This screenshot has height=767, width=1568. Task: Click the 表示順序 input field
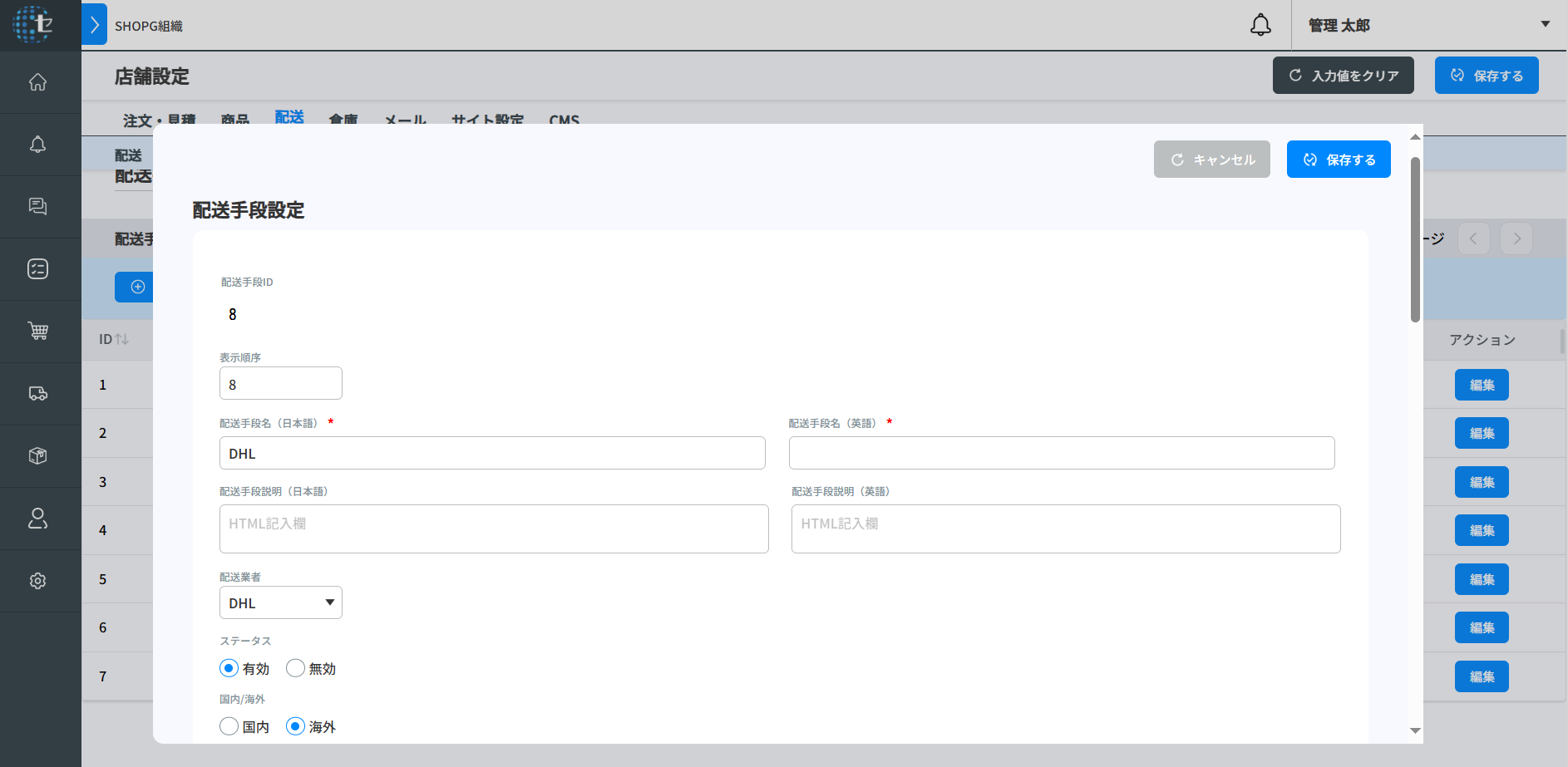tap(281, 383)
